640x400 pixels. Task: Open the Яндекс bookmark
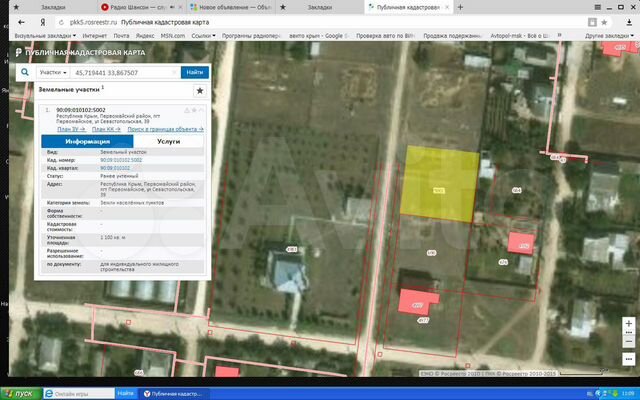pos(145,36)
